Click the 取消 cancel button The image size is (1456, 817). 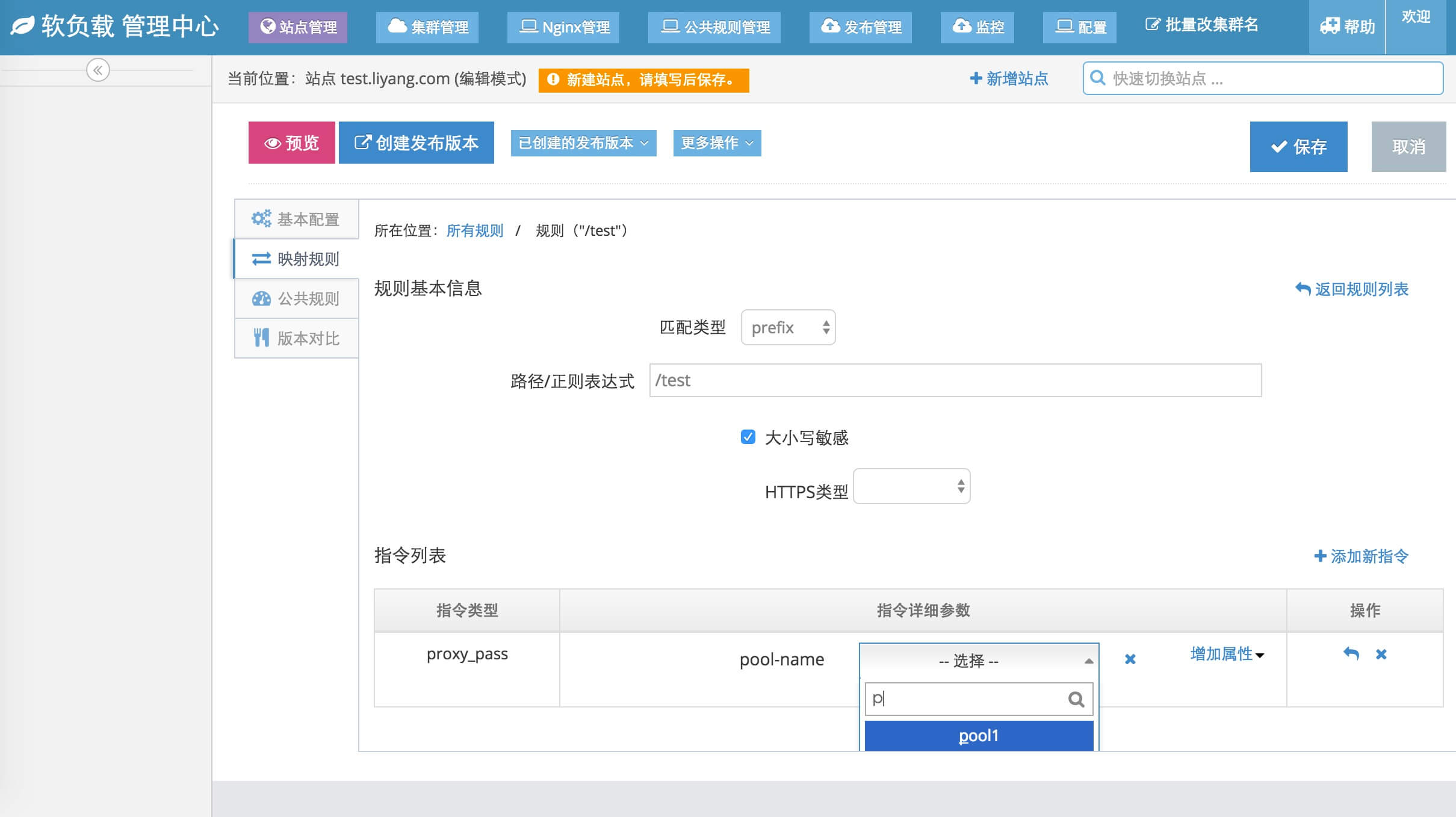click(1408, 147)
